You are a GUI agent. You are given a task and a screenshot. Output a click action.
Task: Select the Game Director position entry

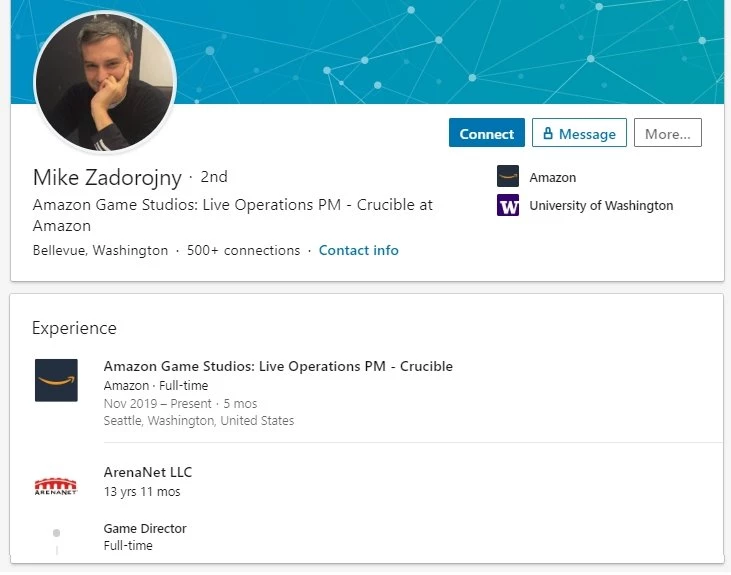(x=145, y=529)
